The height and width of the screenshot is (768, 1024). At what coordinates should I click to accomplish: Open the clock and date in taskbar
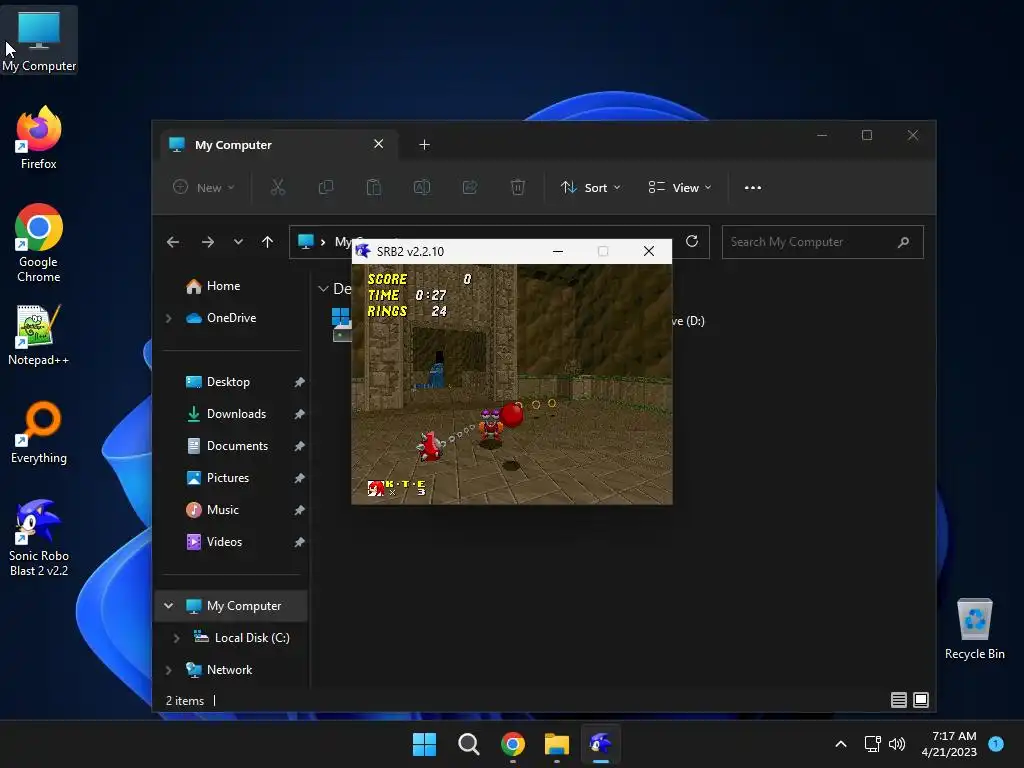[949, 744]
